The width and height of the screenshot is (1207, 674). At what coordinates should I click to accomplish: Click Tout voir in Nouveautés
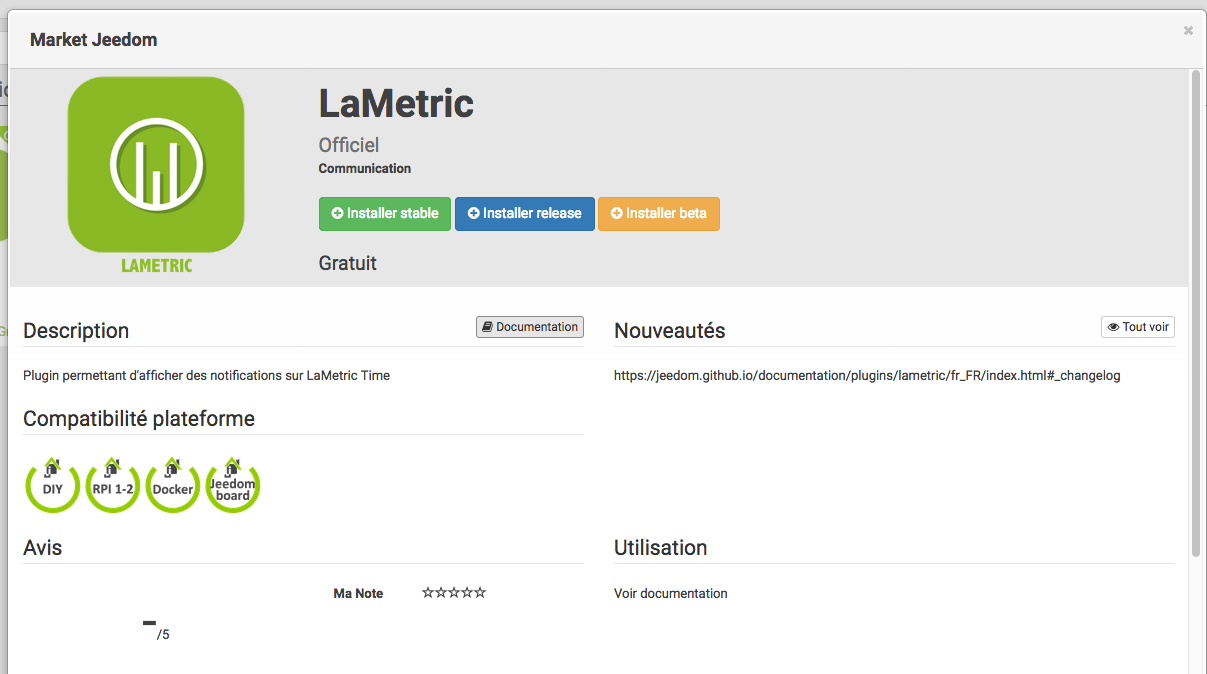click(1138, 327)
